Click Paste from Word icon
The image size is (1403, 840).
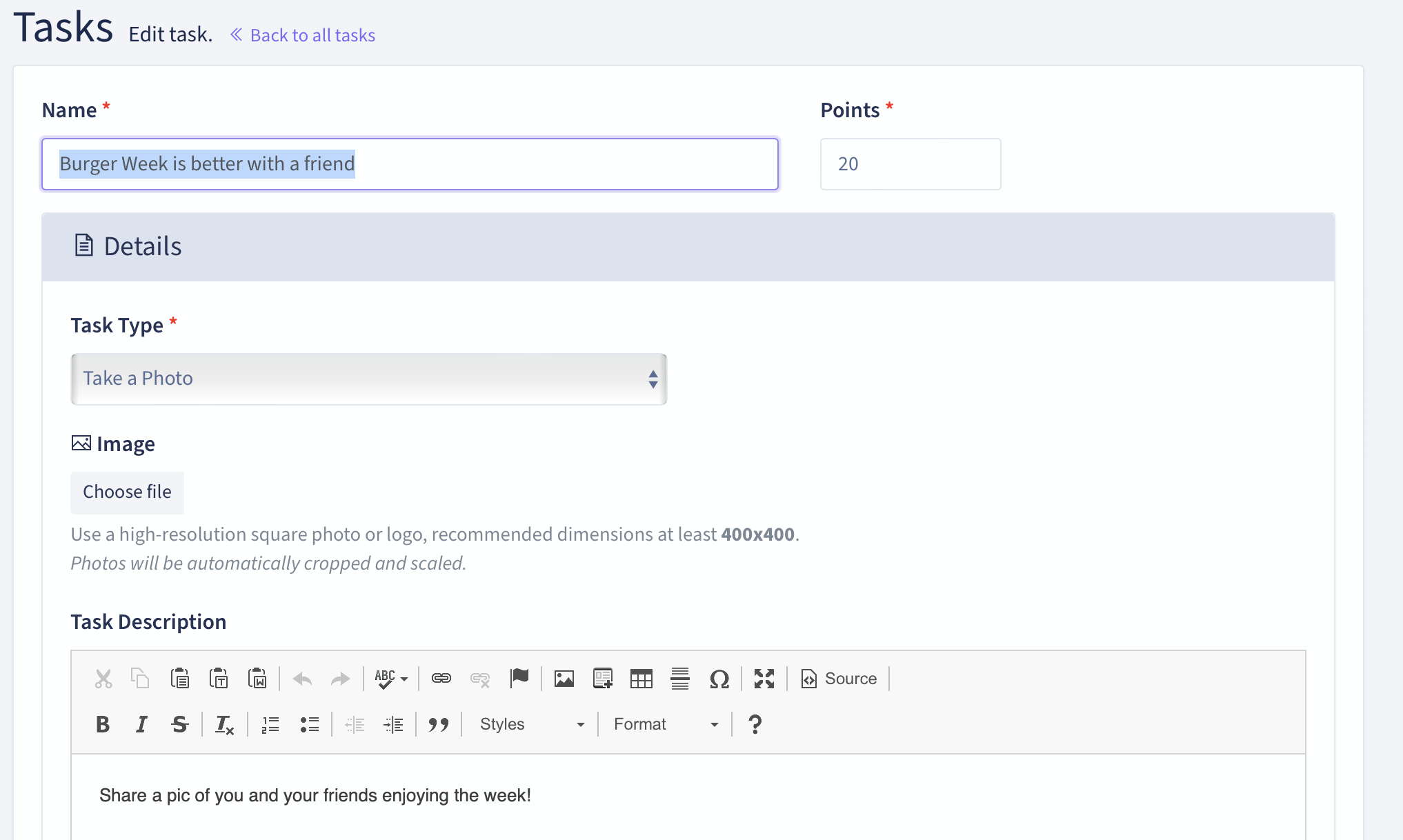pos(257,679)
